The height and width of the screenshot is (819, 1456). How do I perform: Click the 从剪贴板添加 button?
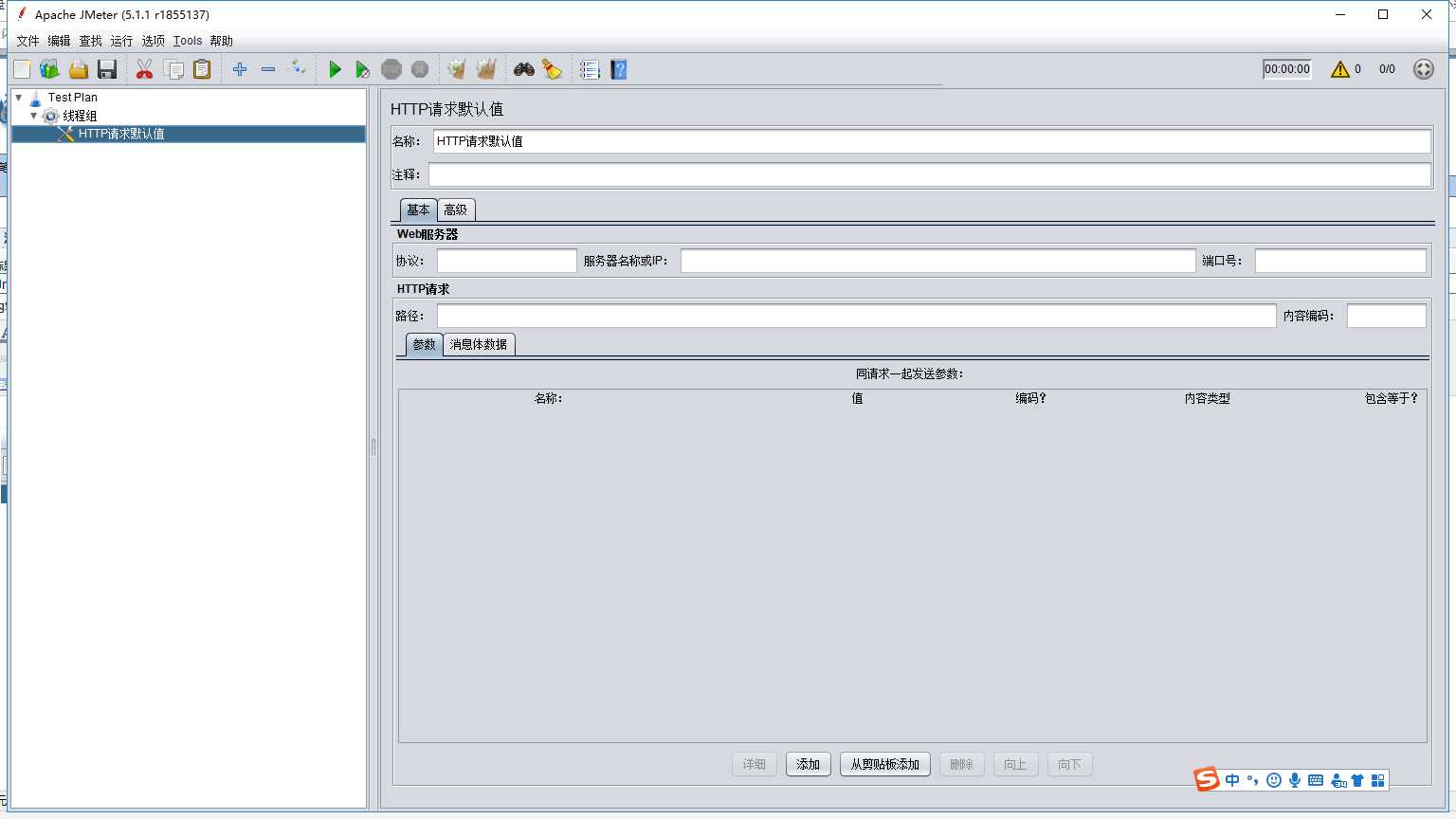[885, 764]
